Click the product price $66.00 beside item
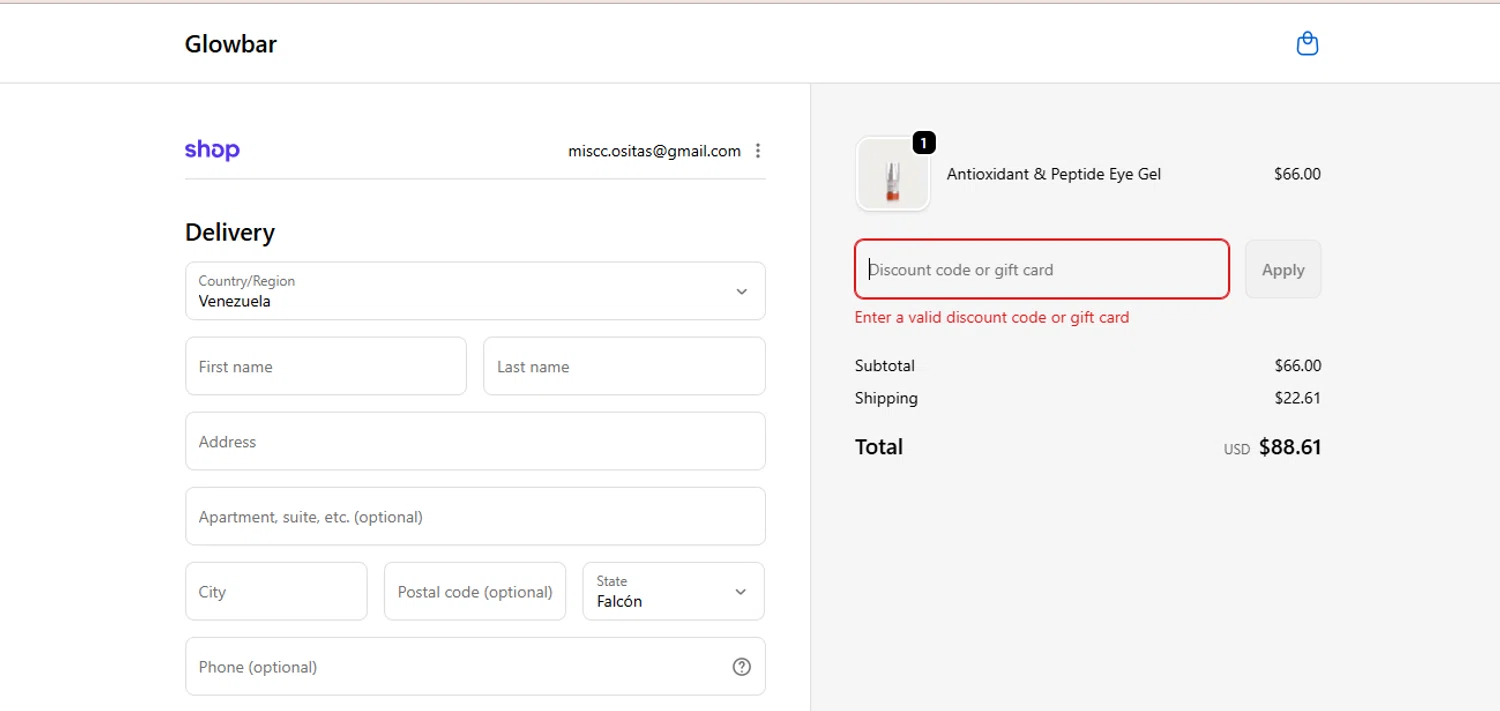Viewport: 1500px width, 711px height. pyautogui.click(x=1297, y=174)
